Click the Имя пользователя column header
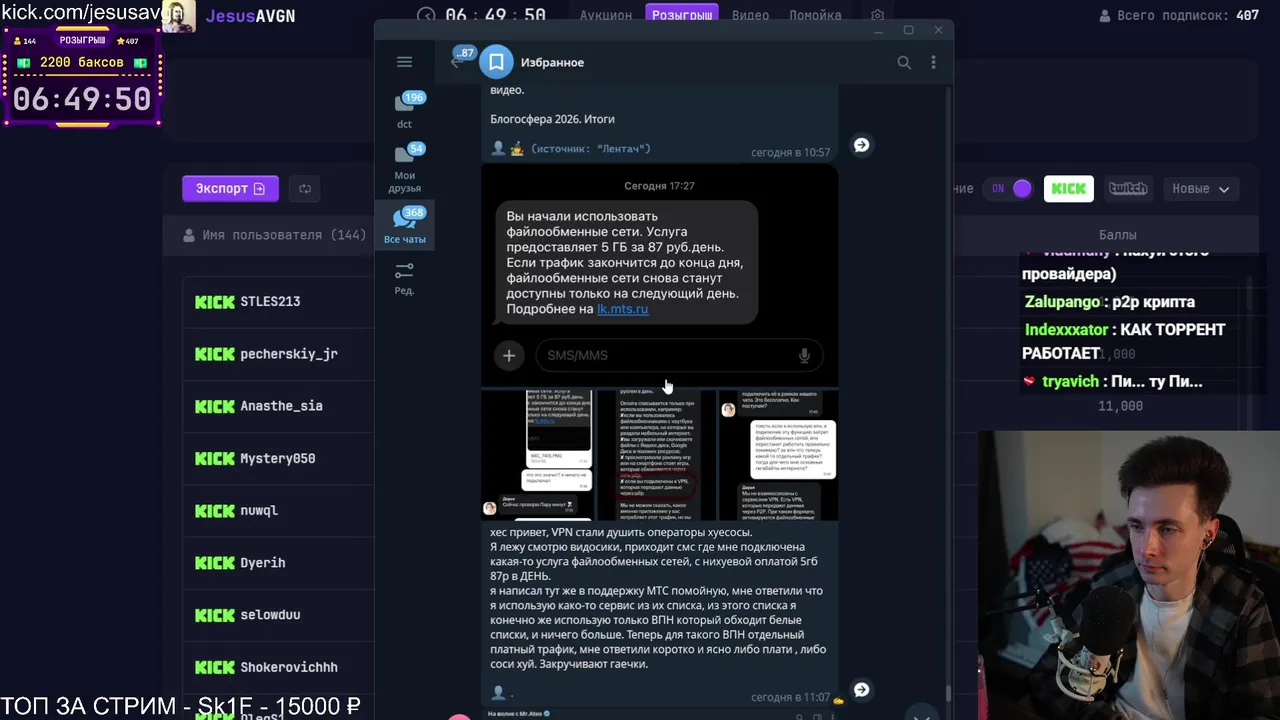 pyautogui.click(x=275, y=235)
